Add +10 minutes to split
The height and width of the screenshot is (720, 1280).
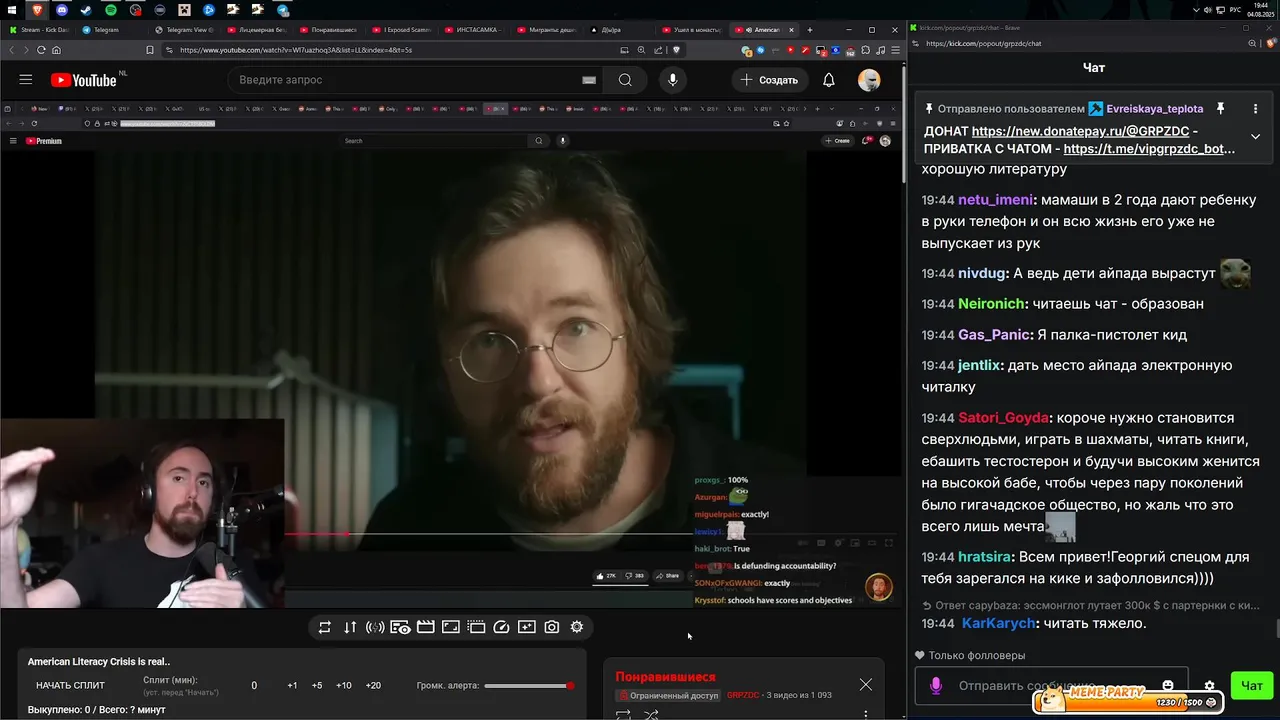(344, 686)
